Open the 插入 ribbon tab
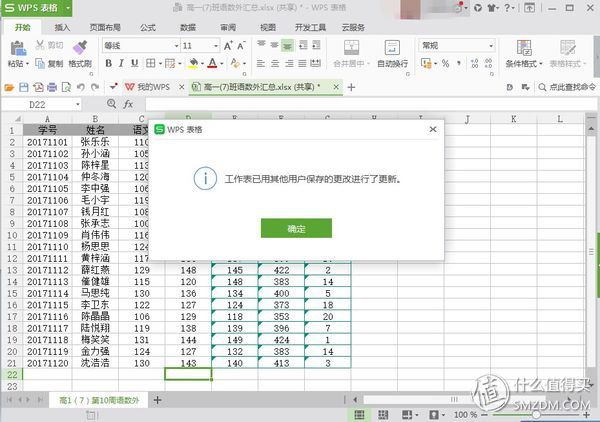600x422 pixels. pyautogui.click(x=62, y=28)
